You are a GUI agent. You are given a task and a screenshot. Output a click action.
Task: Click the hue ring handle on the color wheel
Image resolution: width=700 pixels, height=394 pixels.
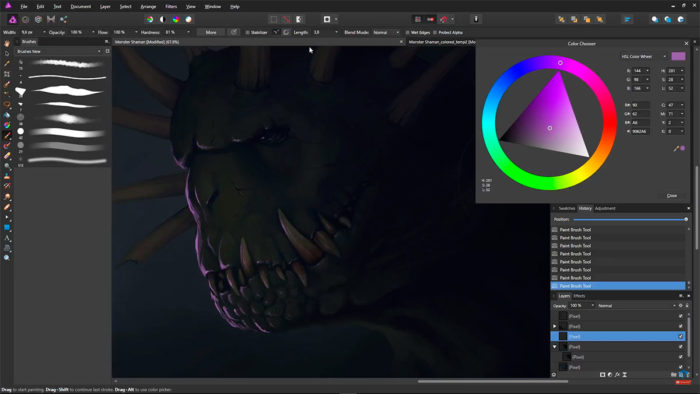(x=560, y=63)
